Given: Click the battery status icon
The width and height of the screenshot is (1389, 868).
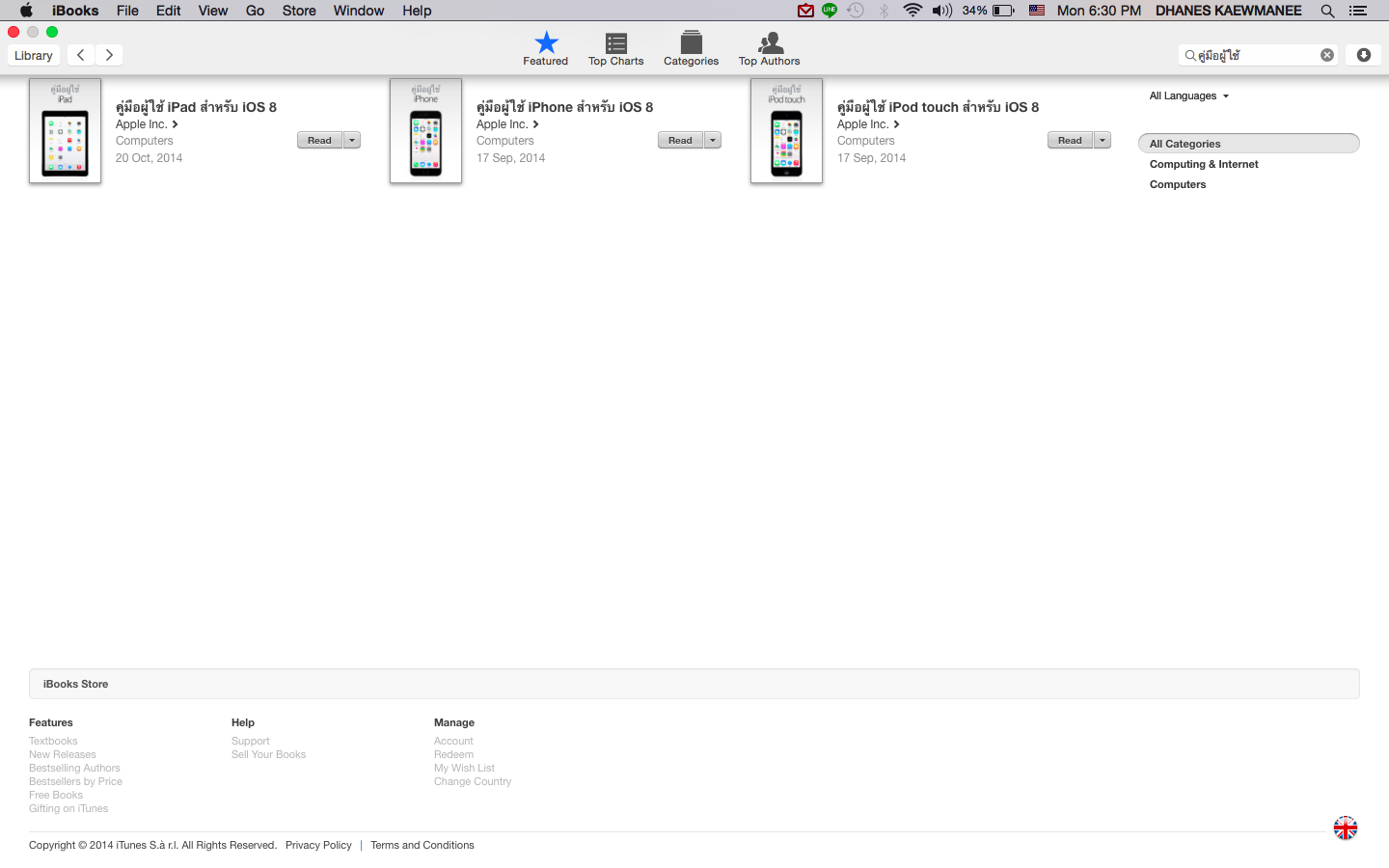Looking at the screenshot, I should tap(1003, 11).
